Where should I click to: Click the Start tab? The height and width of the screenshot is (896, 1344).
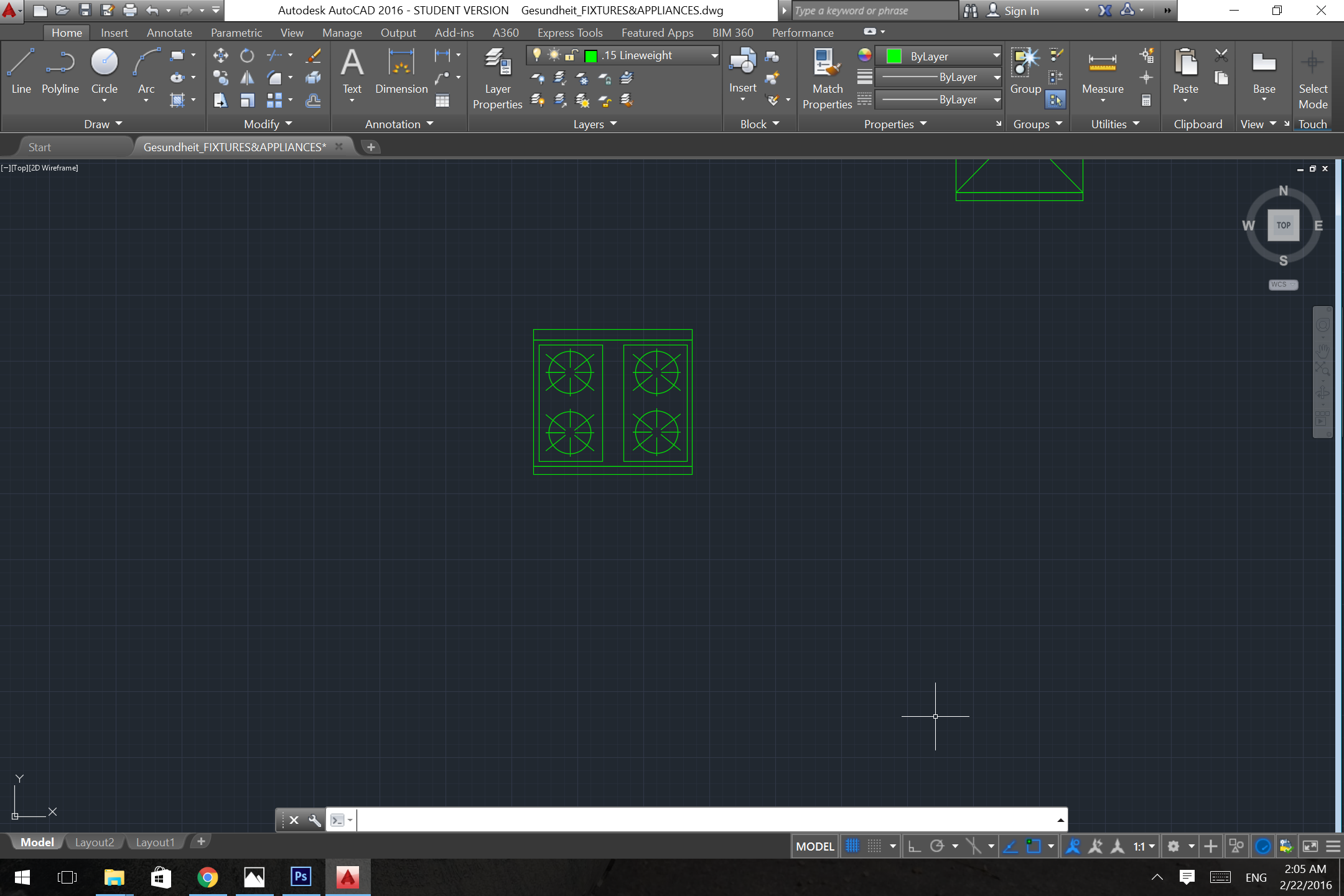pos(38,147)
